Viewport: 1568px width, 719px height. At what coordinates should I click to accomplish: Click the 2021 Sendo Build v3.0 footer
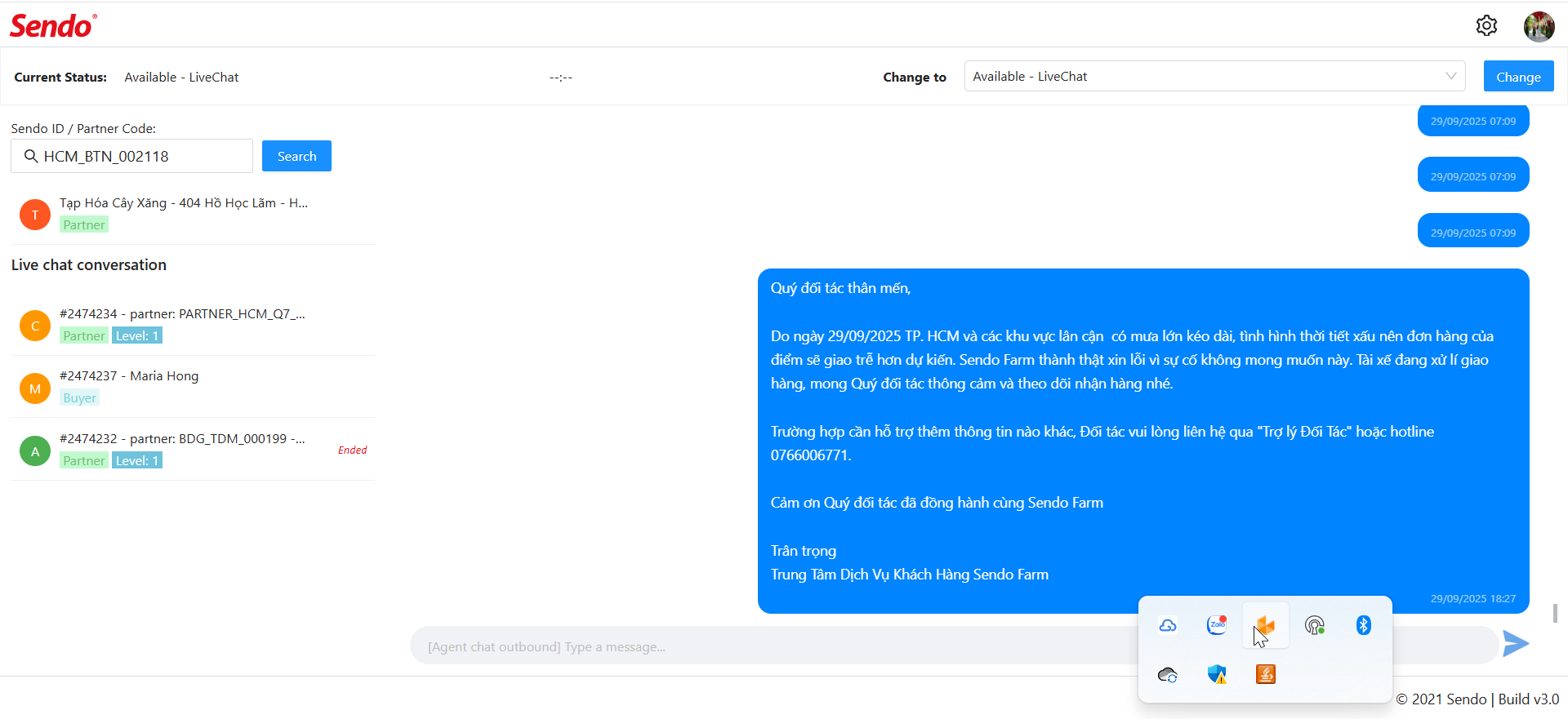pyautogui.click(x=1477, y=699)
